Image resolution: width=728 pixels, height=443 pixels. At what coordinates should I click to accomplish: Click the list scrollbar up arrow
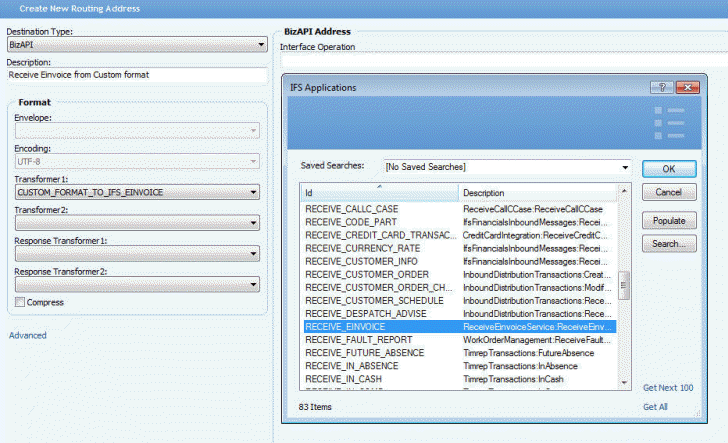(624, 191)
